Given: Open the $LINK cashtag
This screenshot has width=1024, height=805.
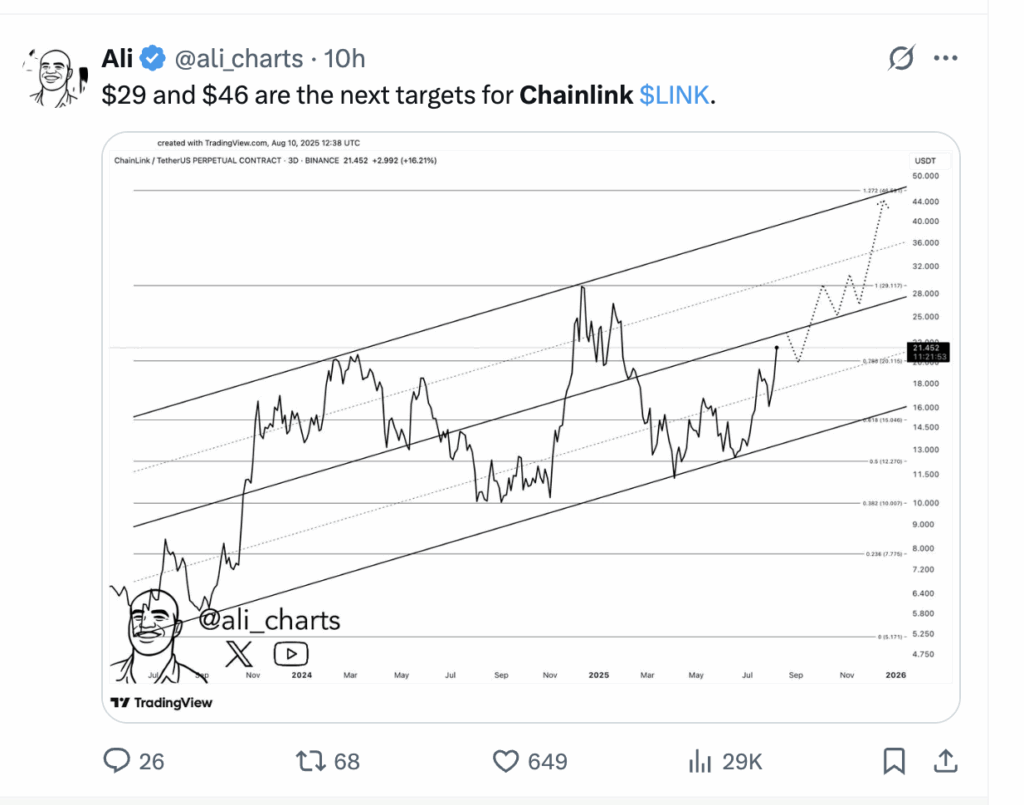Looking at the screenshot, I should [674, 95].
